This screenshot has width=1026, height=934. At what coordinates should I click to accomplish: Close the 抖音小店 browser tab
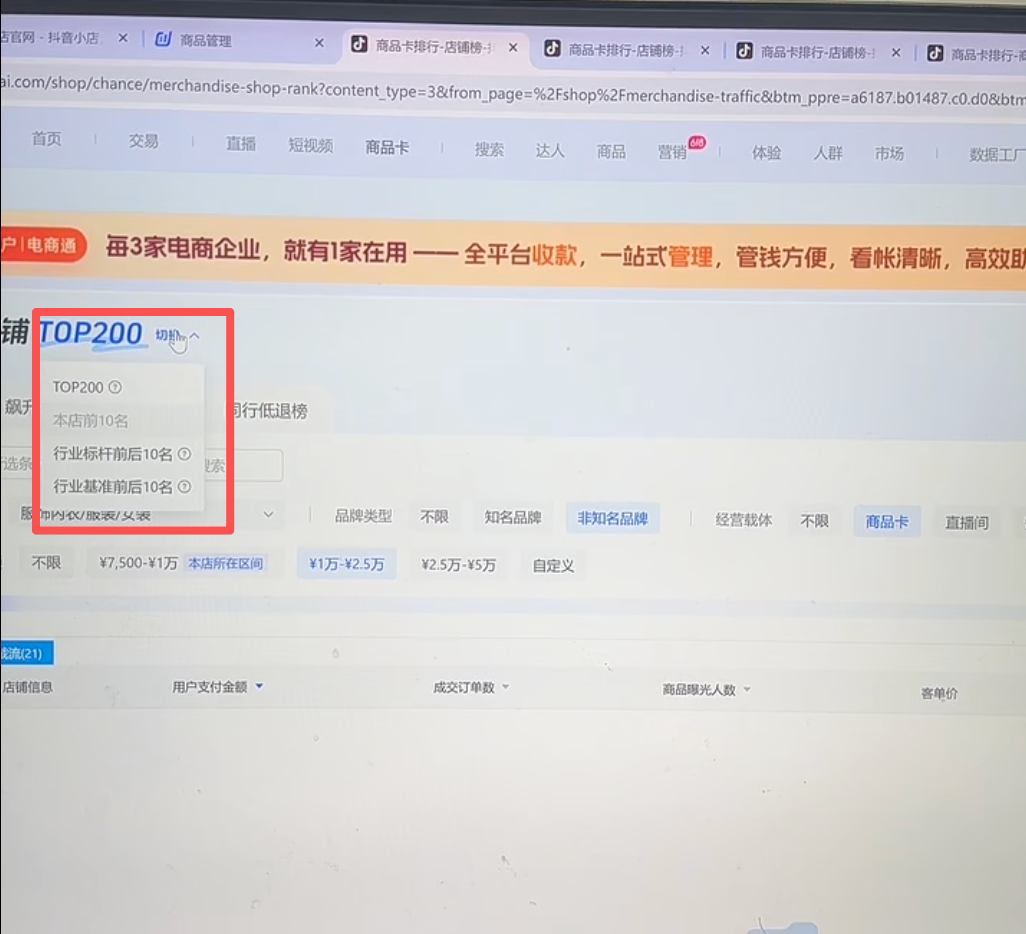pyautogui.click(x=123, y=38)
